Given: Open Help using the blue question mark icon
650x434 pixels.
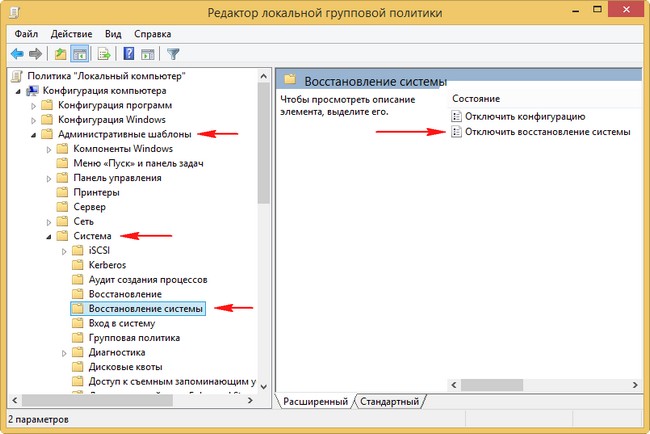Looking at the screenshot, I should (x=128, y=53).
